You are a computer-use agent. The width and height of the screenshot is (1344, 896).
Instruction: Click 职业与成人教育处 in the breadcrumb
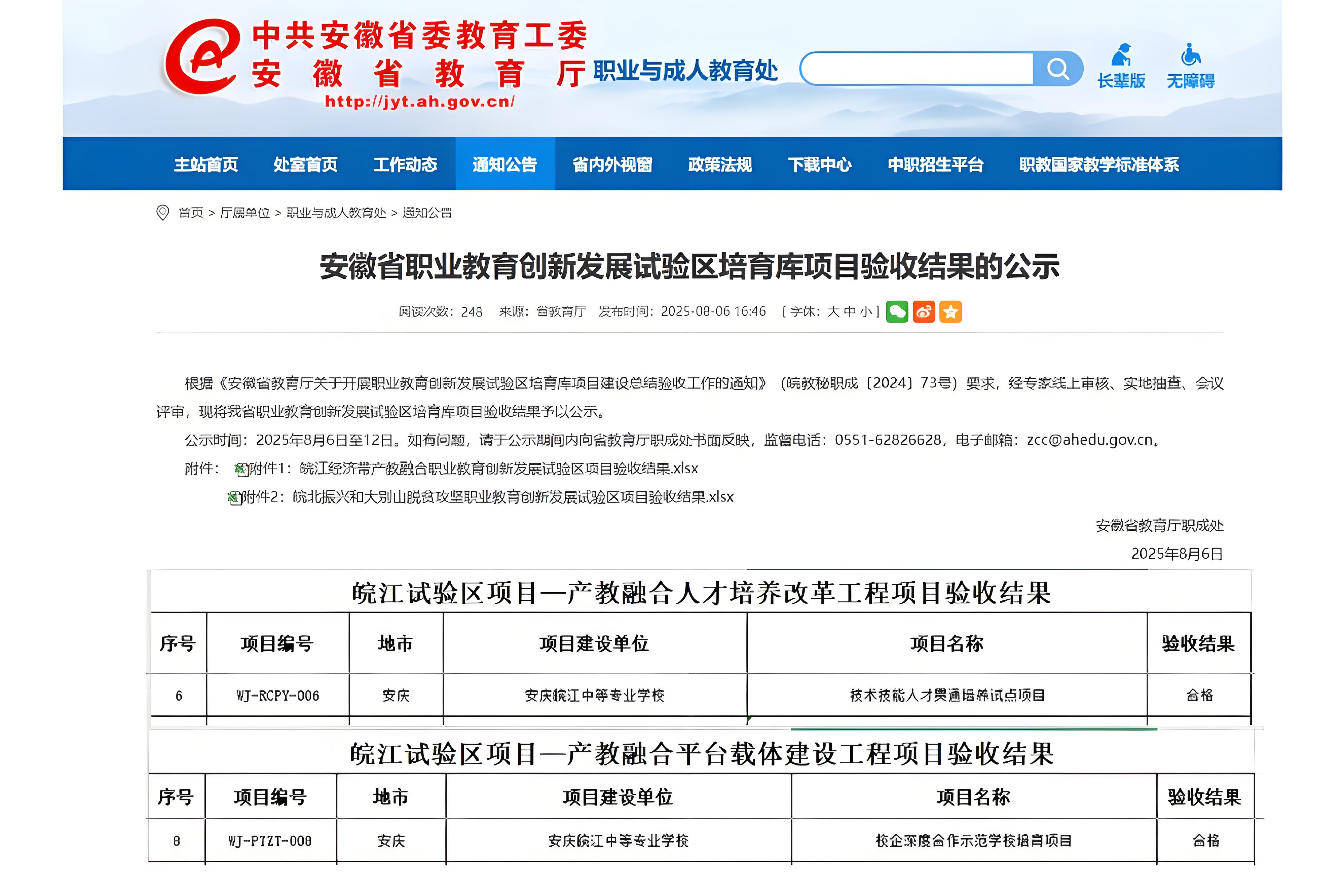click(337, 213)
